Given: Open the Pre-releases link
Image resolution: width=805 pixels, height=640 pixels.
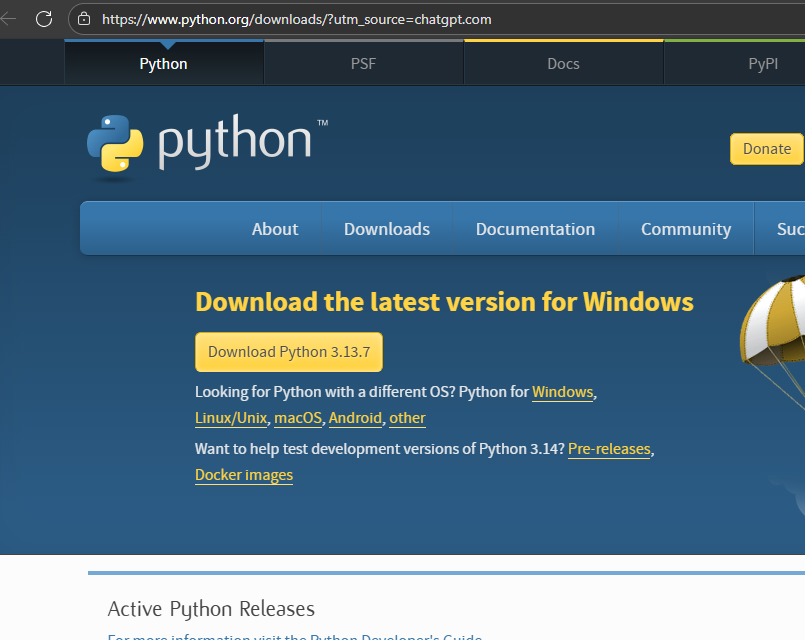Looking at the screenshot, I should coord(609,449).
